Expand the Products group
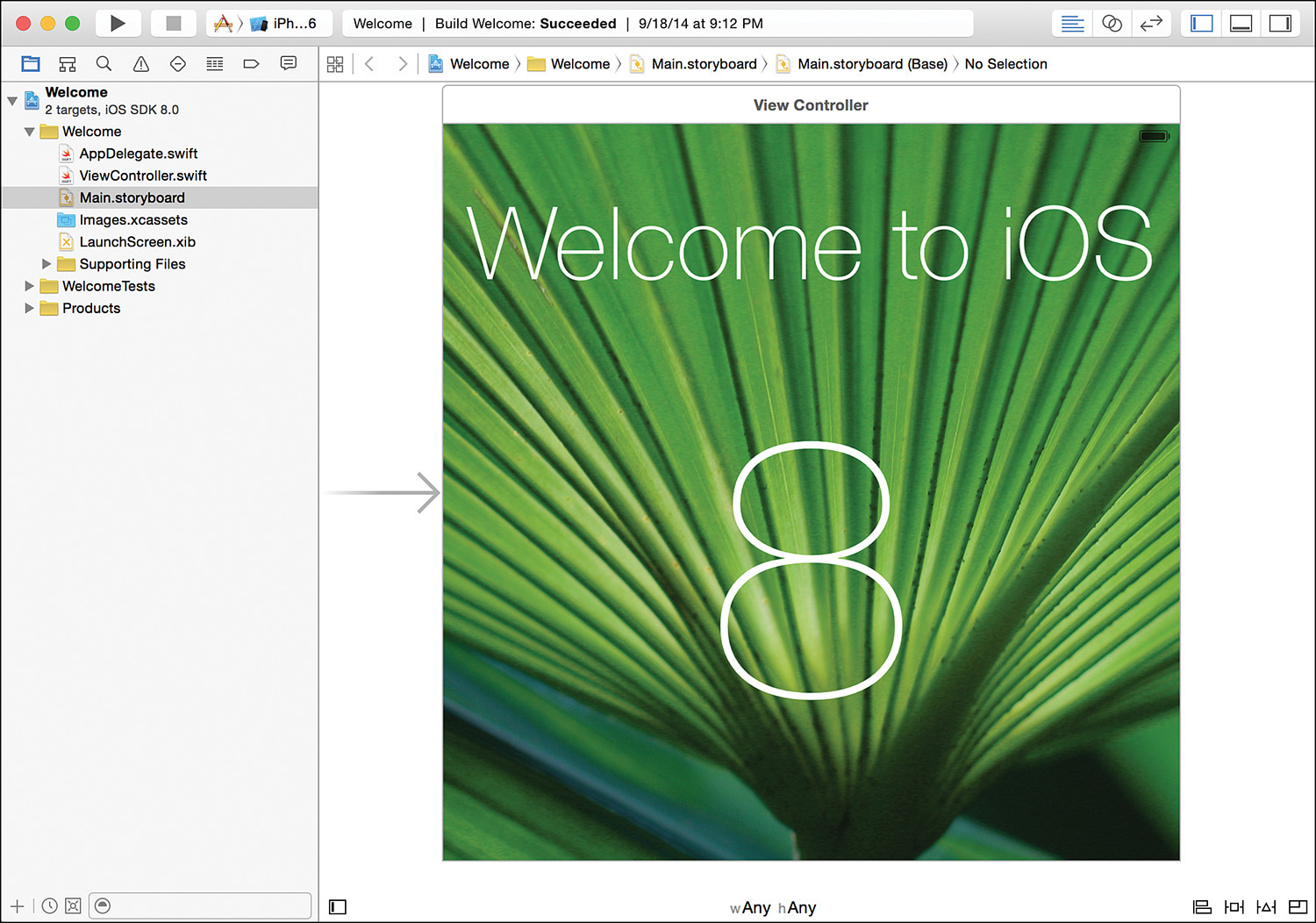 coord(29,308)
